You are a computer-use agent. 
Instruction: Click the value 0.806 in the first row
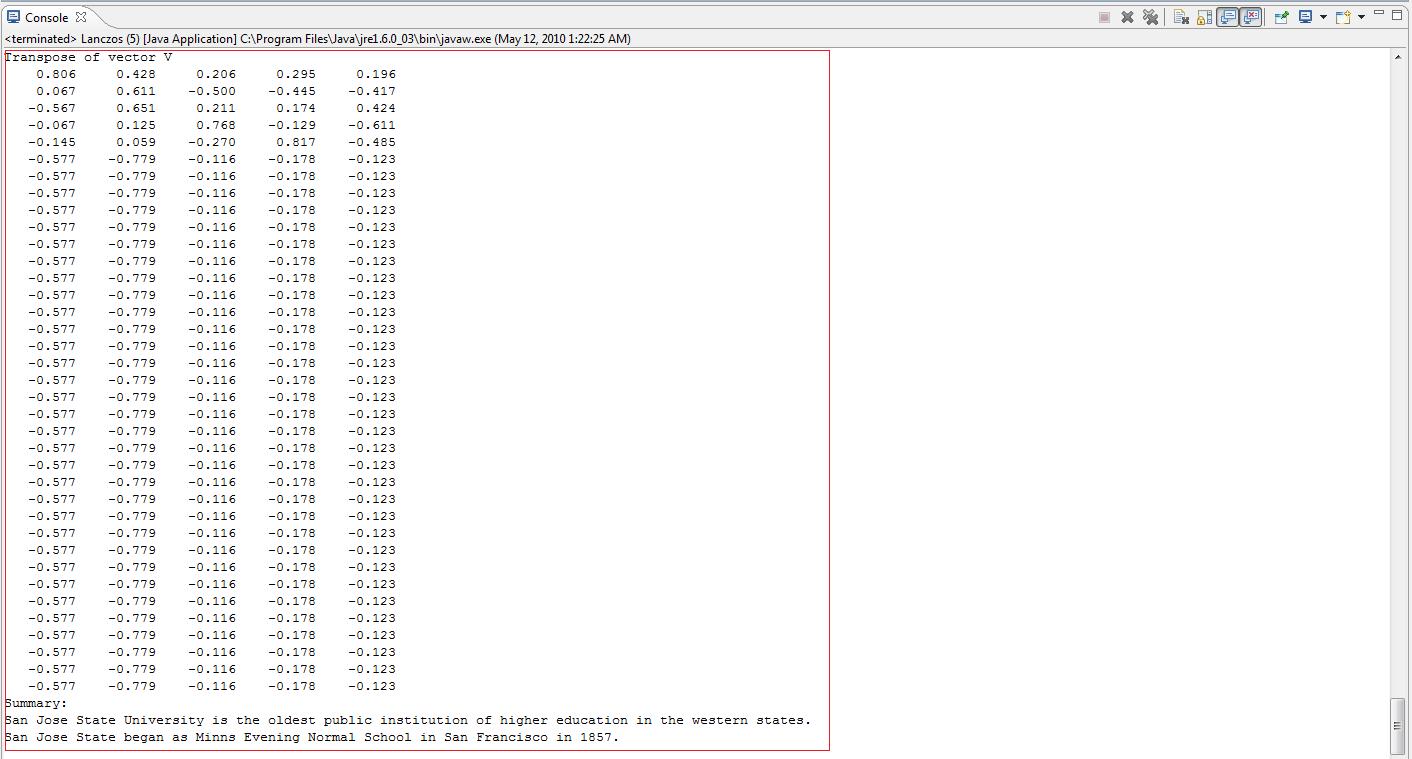point(56,74)
